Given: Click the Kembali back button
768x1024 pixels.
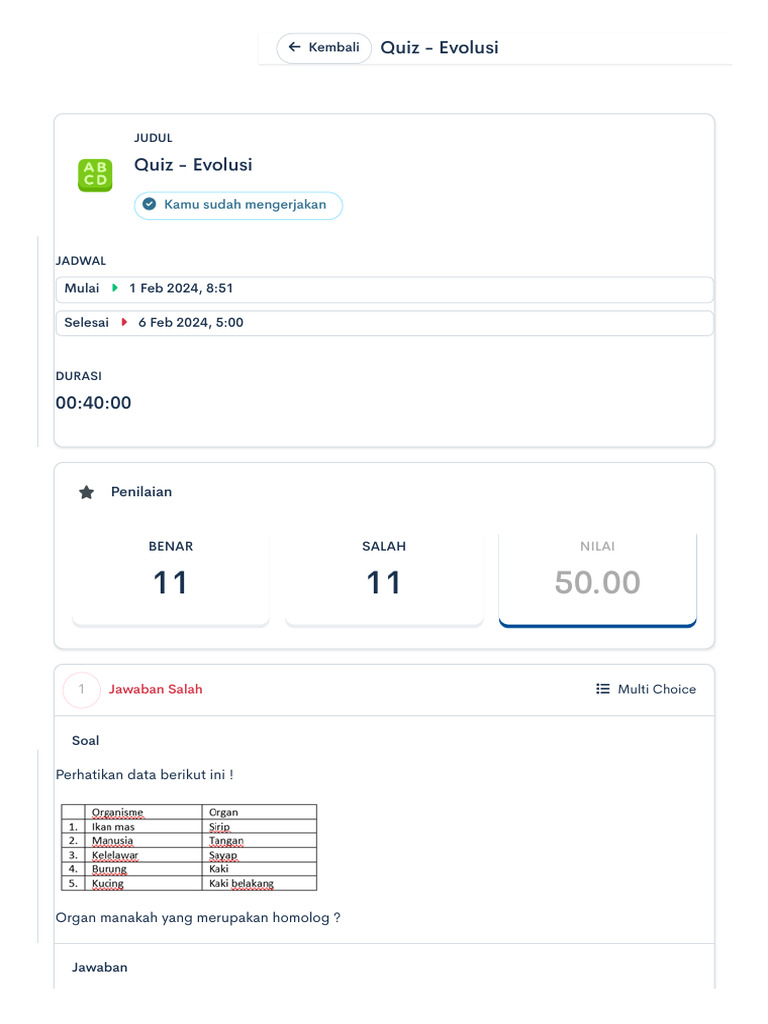Looking at the screenshot, I should pos(323,48).
